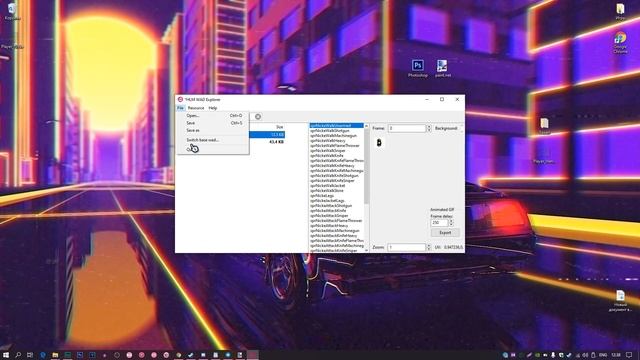Click the HLM WAD Explorer title bar icon
Viewport: 640px width, 360px height.
[x=180, y=100]
